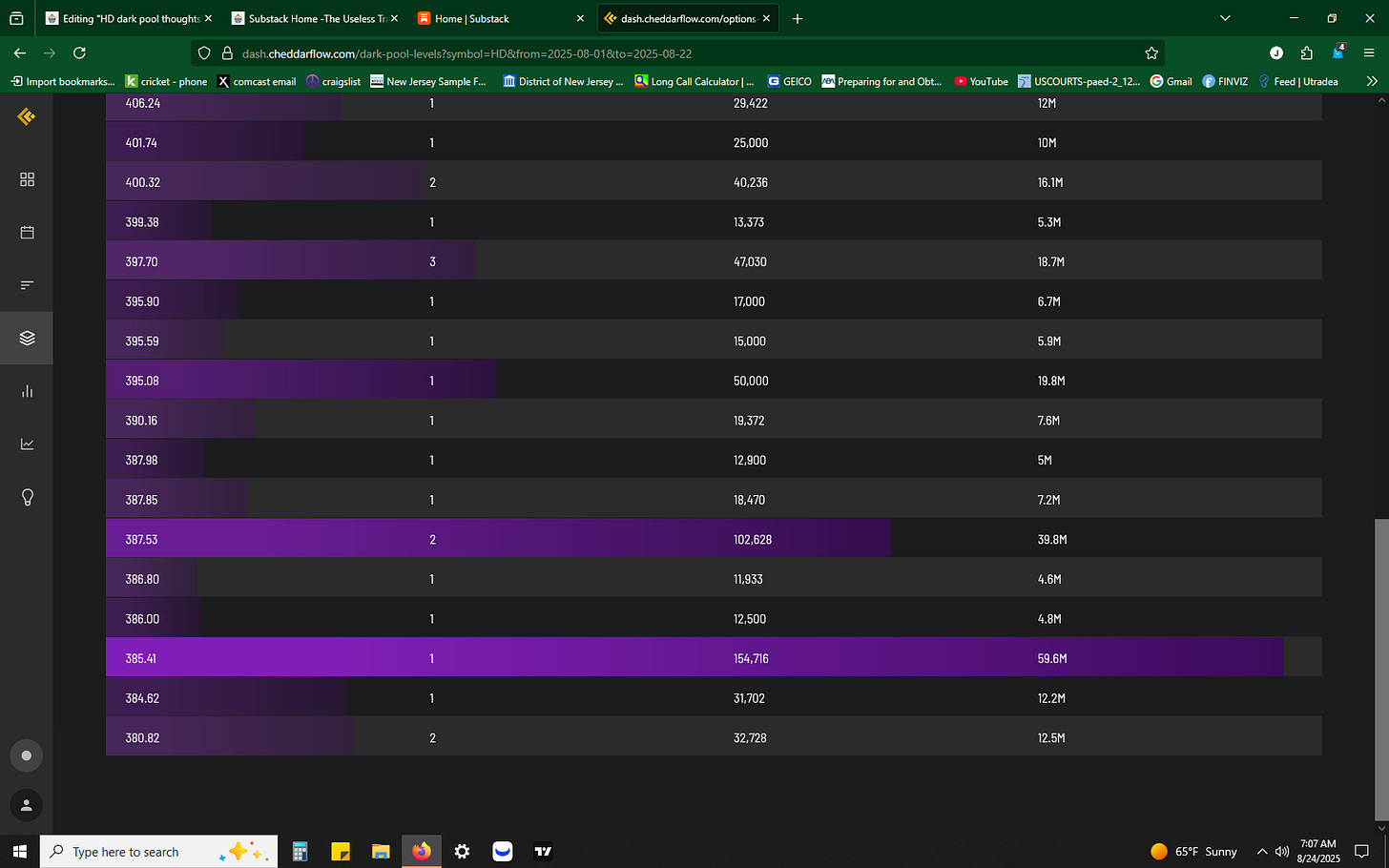Image resolution: width=1389 pixels, height=868 pixels.
Task: Select the 395.08 price level row
Action: (714, 381)
